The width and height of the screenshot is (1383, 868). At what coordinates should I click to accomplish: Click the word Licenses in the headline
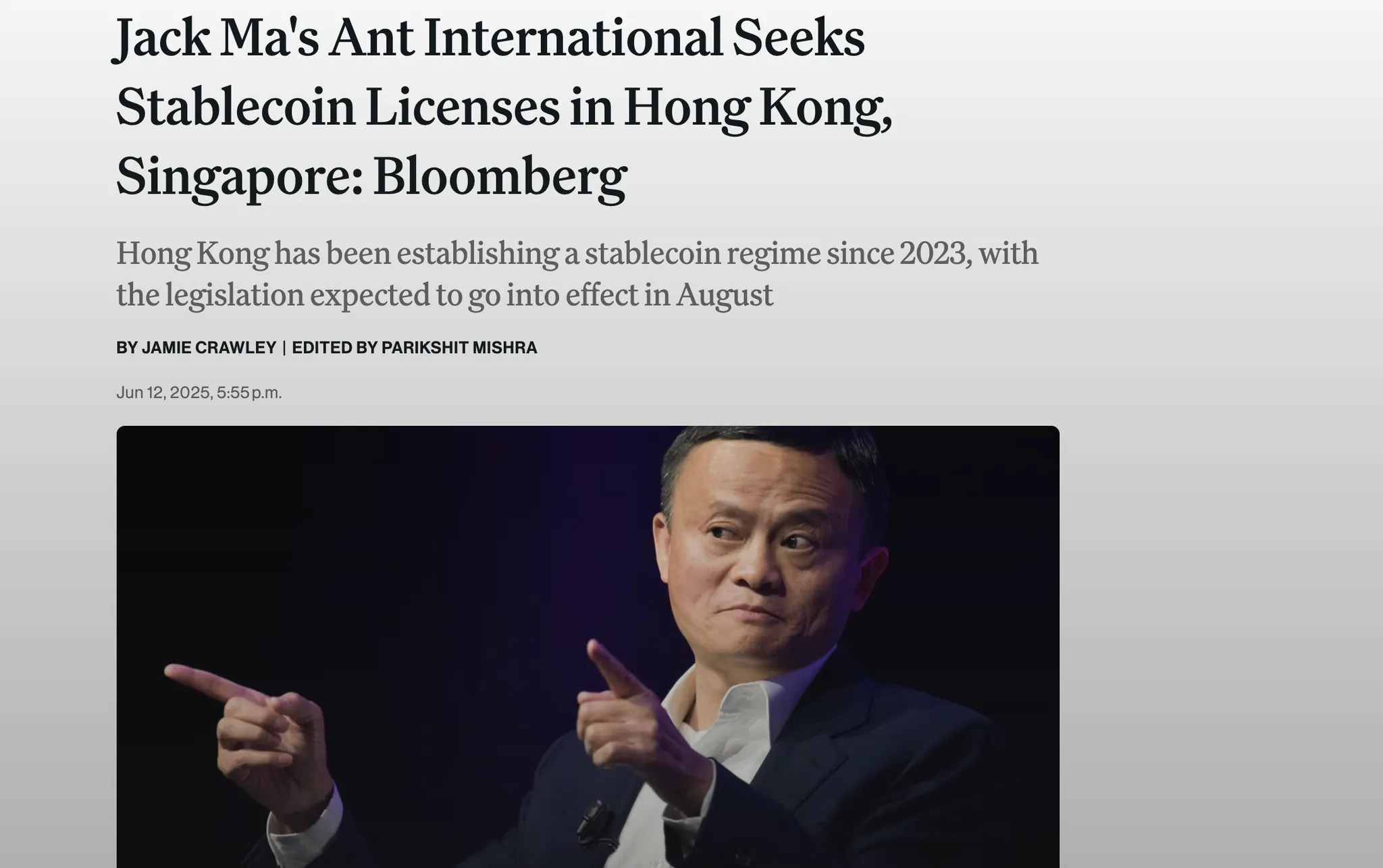click(x=462, y=107)
